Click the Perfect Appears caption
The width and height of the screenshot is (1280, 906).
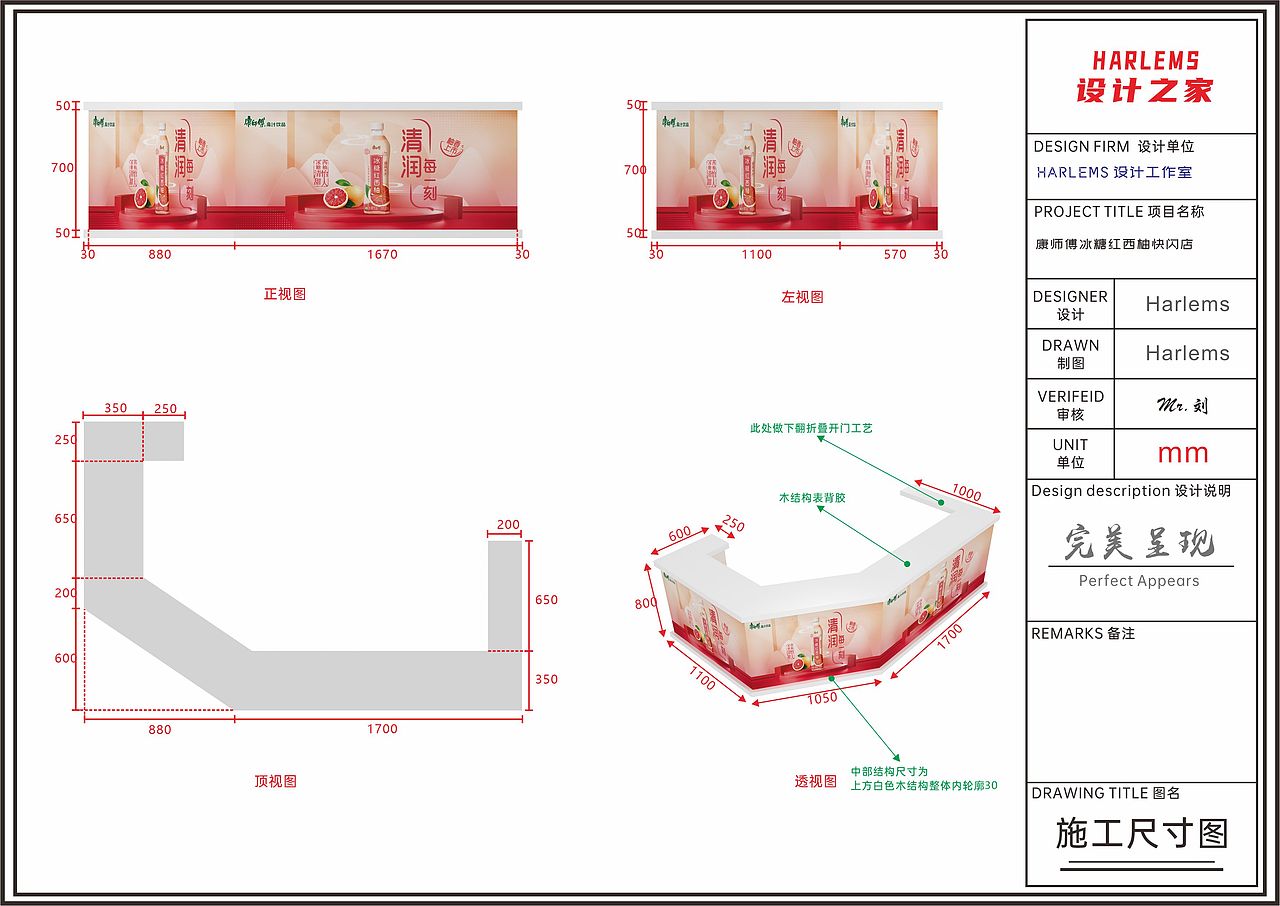[1139, 581]
